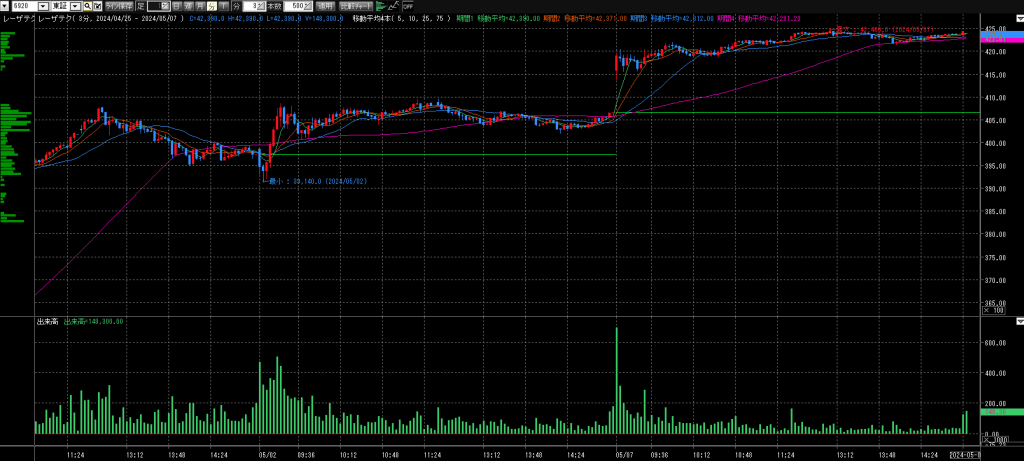1024x461 pixels.
Task: Click the checklist icon beside the search magnifier
Action: 98,6
